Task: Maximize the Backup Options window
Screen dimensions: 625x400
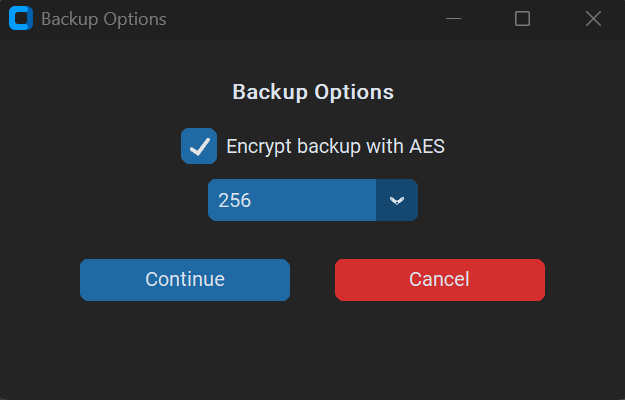Action: (x=522, y=19)
